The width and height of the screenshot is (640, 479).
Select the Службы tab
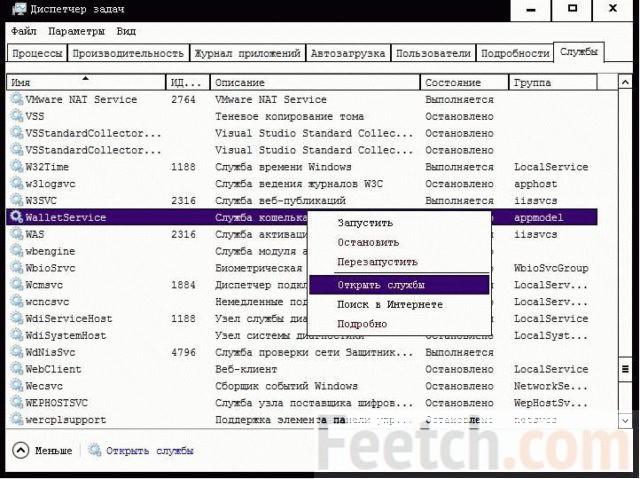[x=578, y=52]
